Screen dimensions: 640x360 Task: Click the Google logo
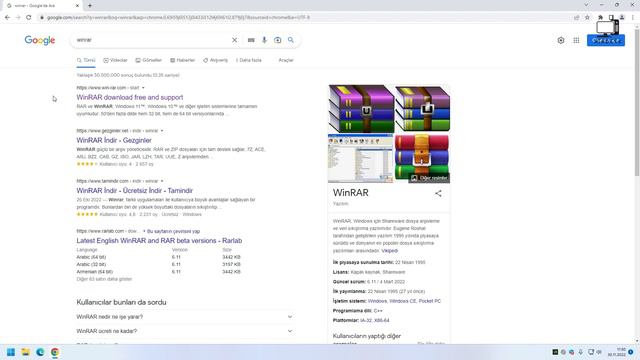pos(40,40)
